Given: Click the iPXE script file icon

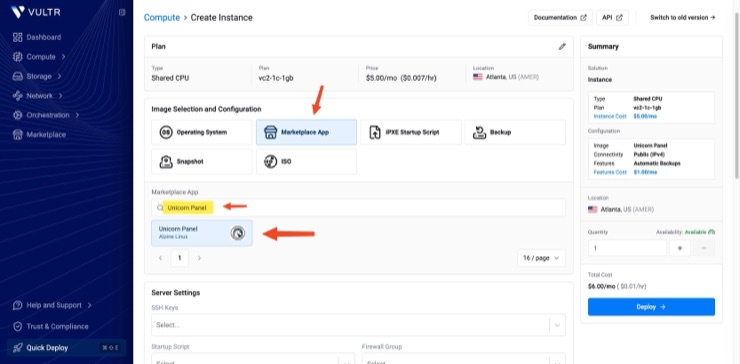Looking at the screenshot, I should (375, 132).
